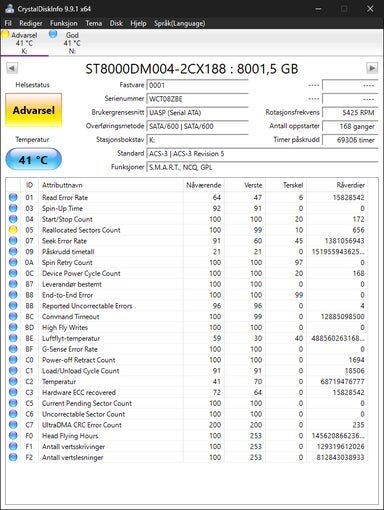Click the blue status icon for Start/Stop Count
Viewport: 384px width, 510px height.
click(13, 219)
